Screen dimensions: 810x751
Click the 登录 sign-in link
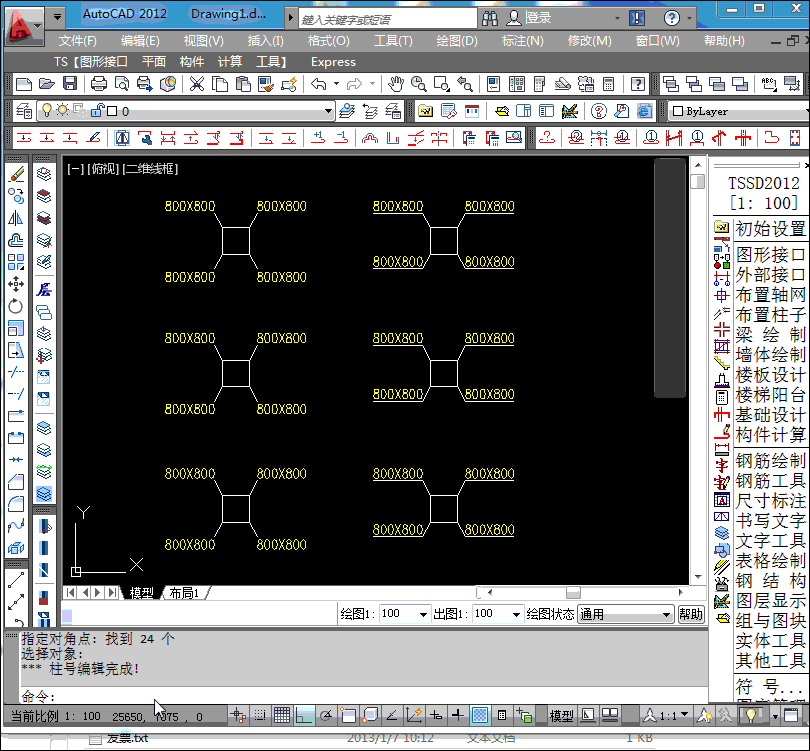click(x=538, y=18)
